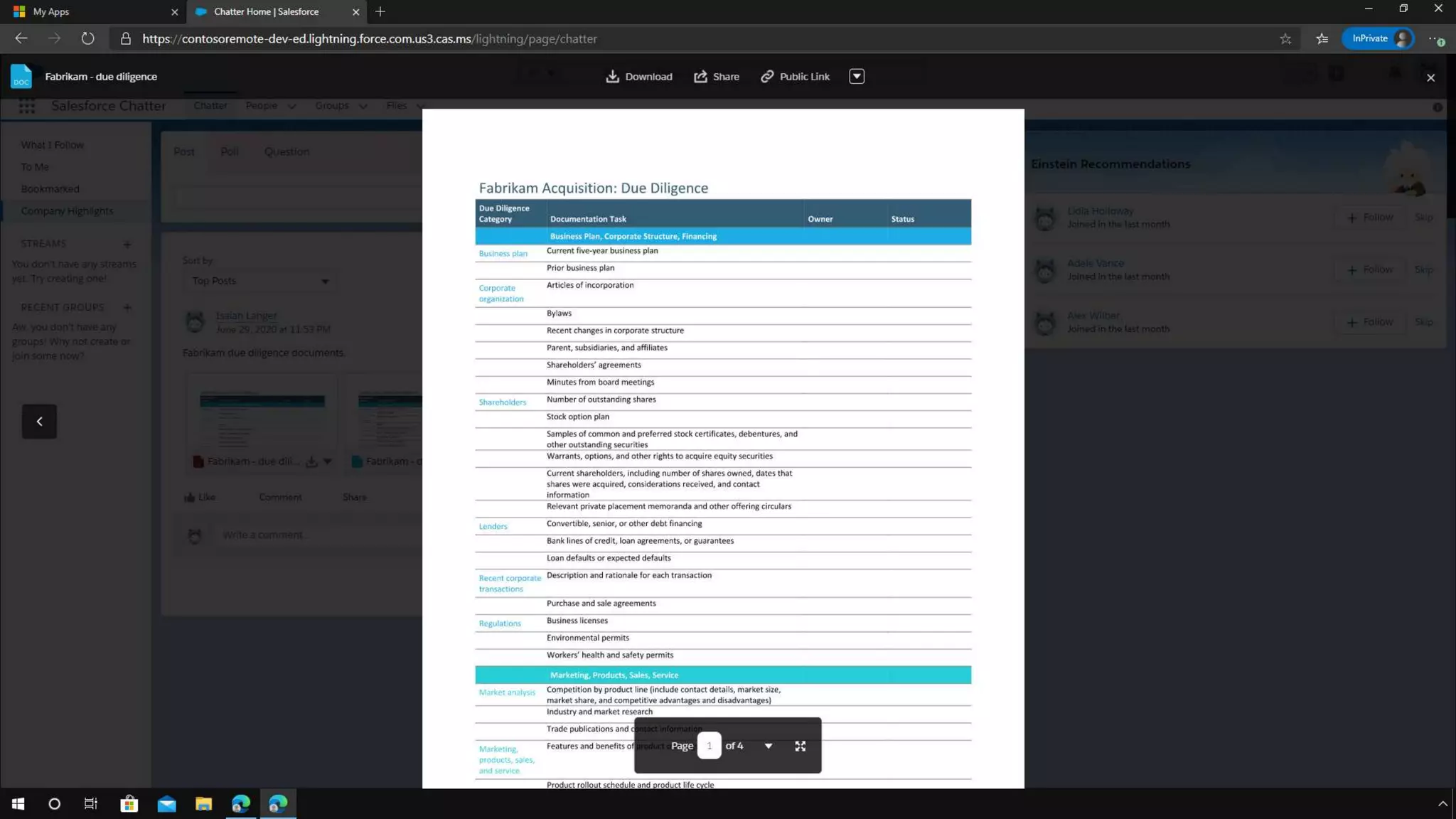This screenshot has width=1456, height=819.
Task: Go to previous file with left arrow
Action: coord(39,421)
